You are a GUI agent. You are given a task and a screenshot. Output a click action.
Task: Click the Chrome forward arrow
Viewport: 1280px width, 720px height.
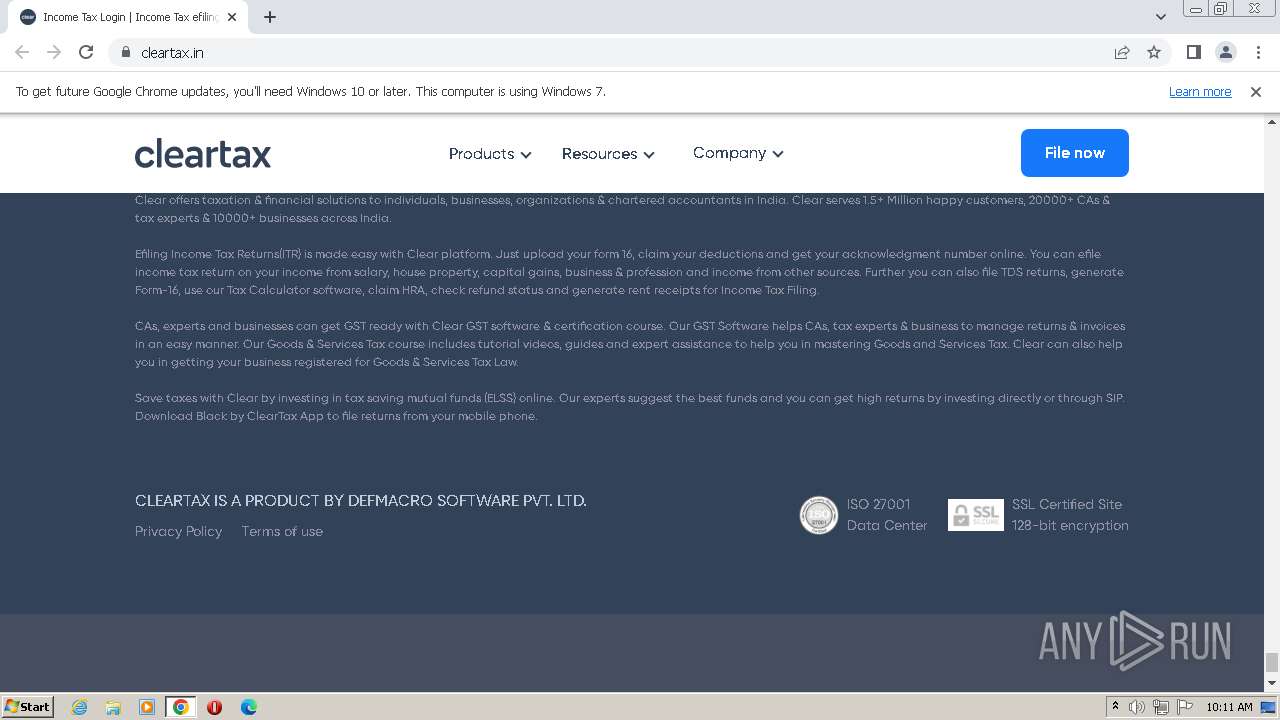pyautogui.click(x=54, y=52)
